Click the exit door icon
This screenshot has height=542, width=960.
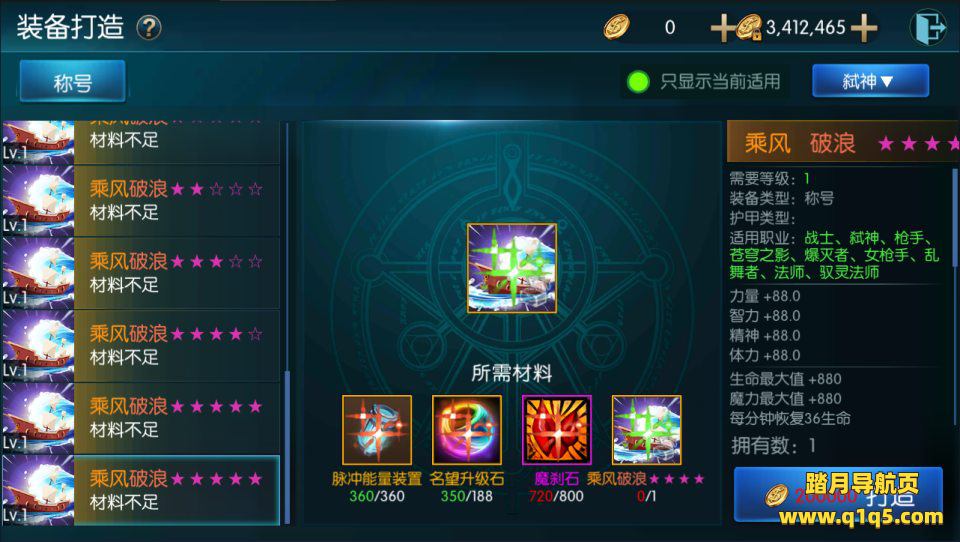(x=928, y=27)
